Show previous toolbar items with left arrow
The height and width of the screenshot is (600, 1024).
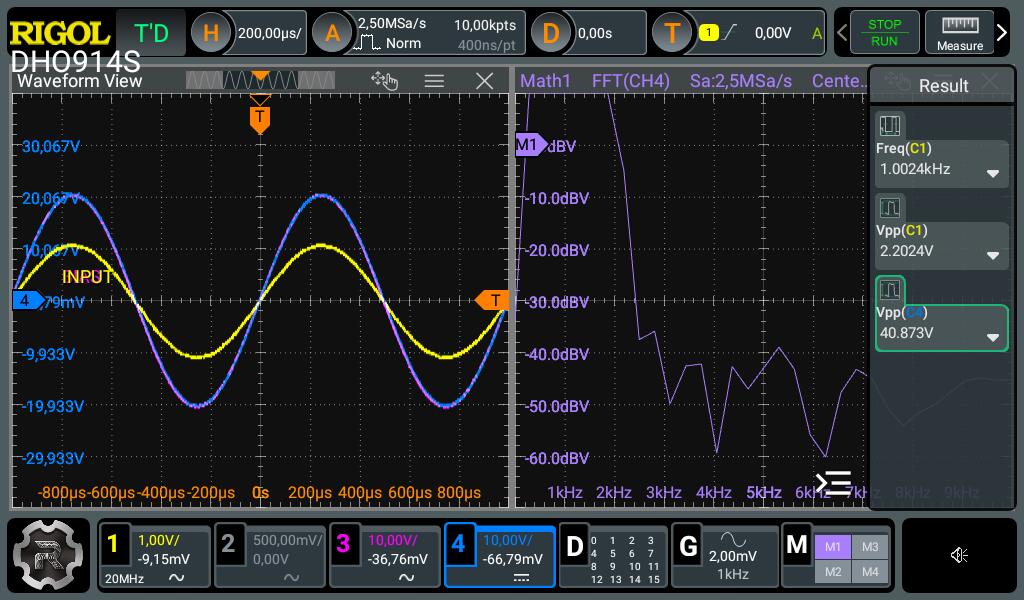click(x=842, y=32)
